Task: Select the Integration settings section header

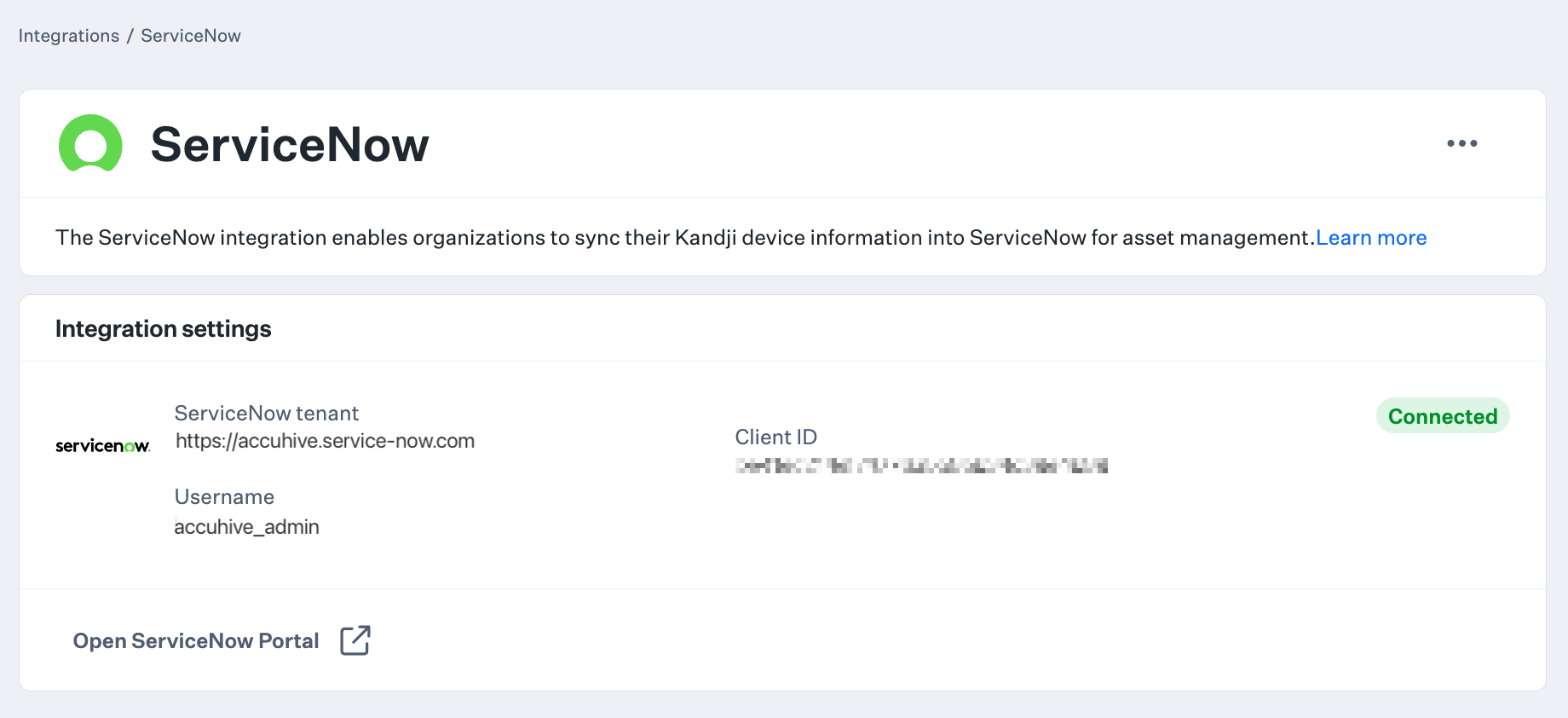Action: (163, 328)
